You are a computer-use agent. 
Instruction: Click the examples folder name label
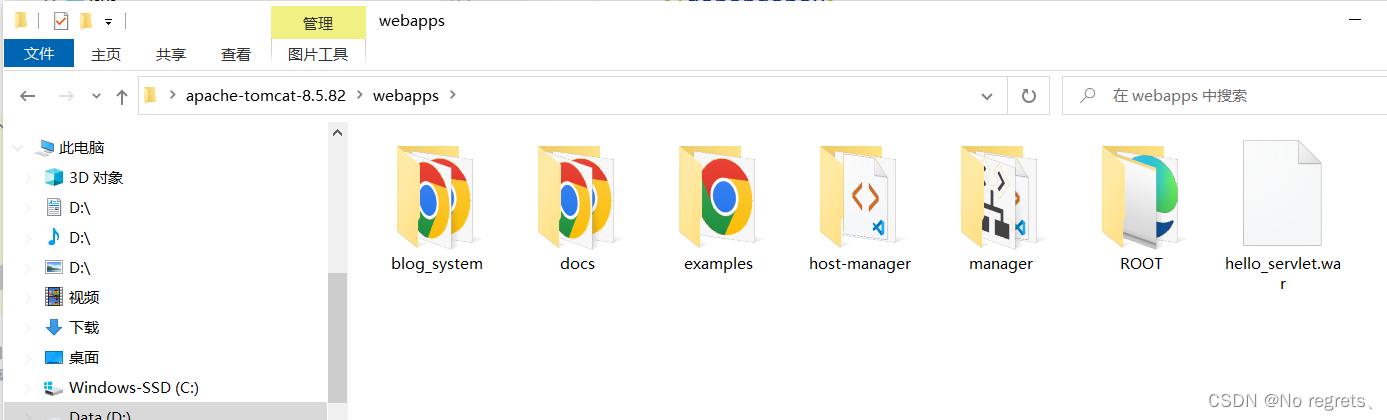(x=718, y=264)
